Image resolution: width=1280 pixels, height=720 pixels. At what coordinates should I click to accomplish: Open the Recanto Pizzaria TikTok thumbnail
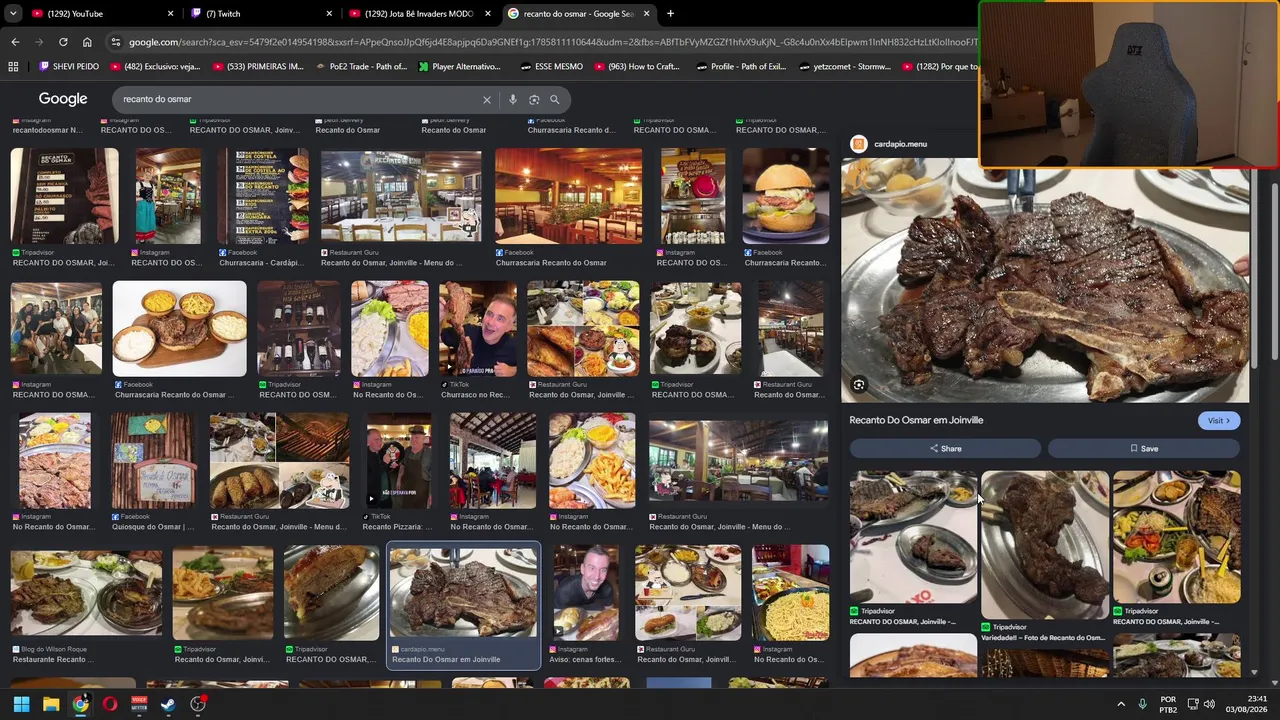point(399,460)
